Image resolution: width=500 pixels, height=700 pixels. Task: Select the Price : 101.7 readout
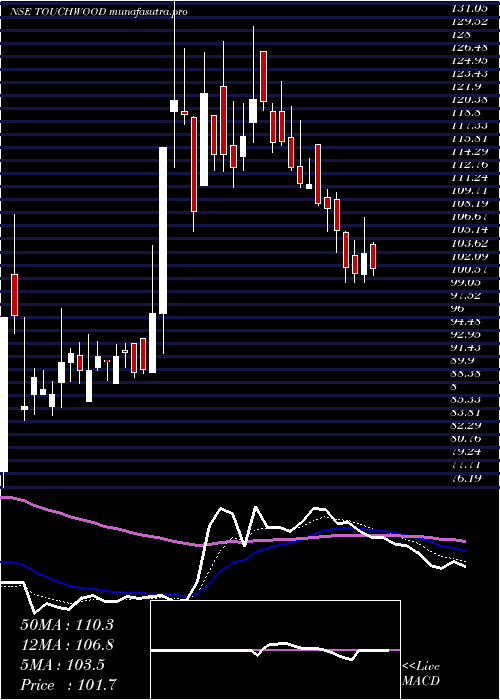coord(69,685)
